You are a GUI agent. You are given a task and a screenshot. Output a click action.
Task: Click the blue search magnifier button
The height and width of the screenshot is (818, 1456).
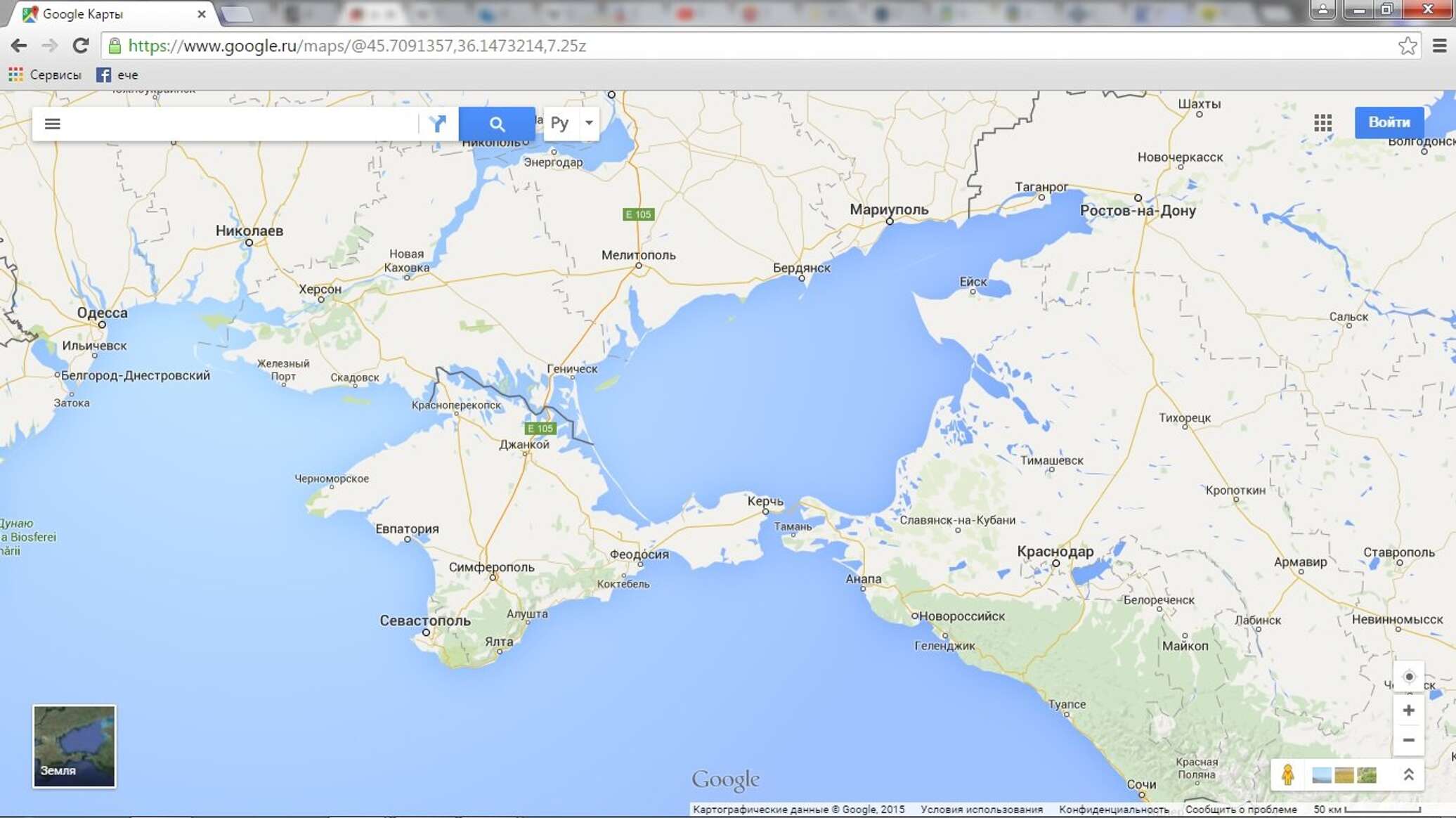497,124
